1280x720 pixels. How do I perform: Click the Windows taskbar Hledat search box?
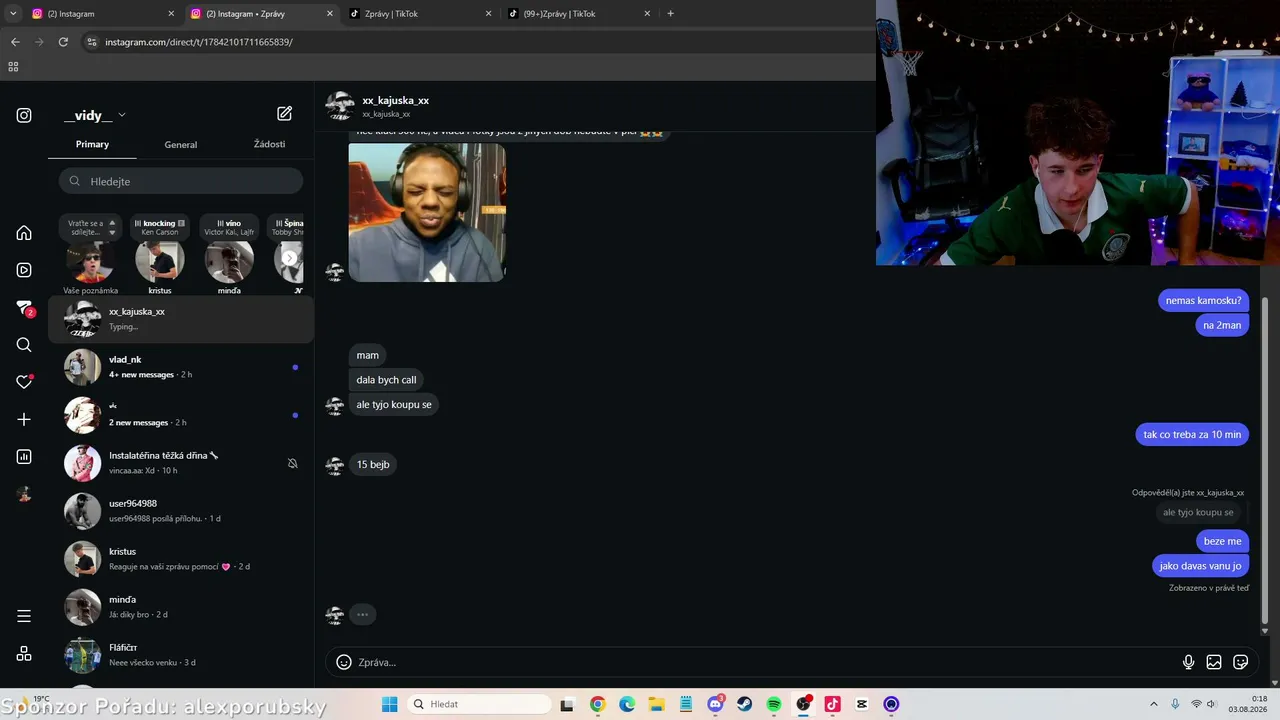(480, 704)
